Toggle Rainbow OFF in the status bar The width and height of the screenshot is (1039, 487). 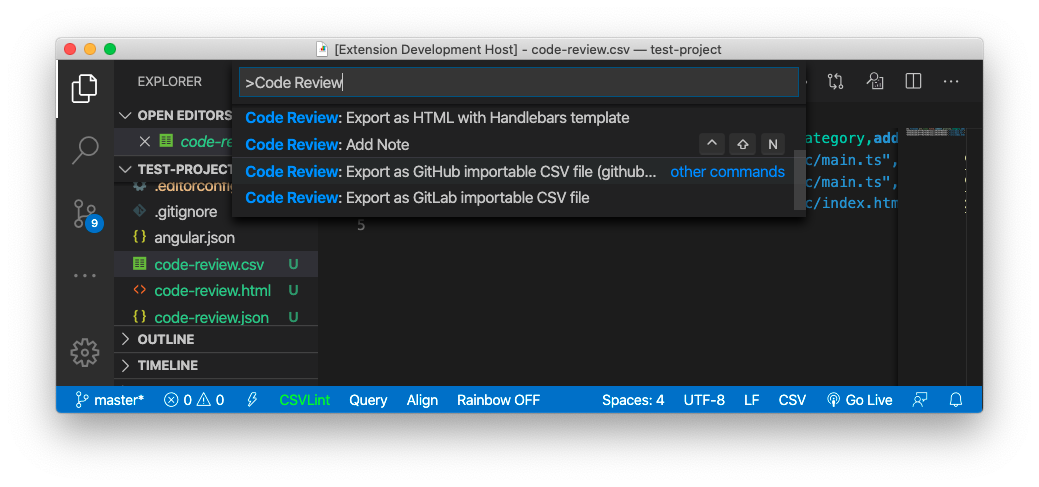click(498, 400)
